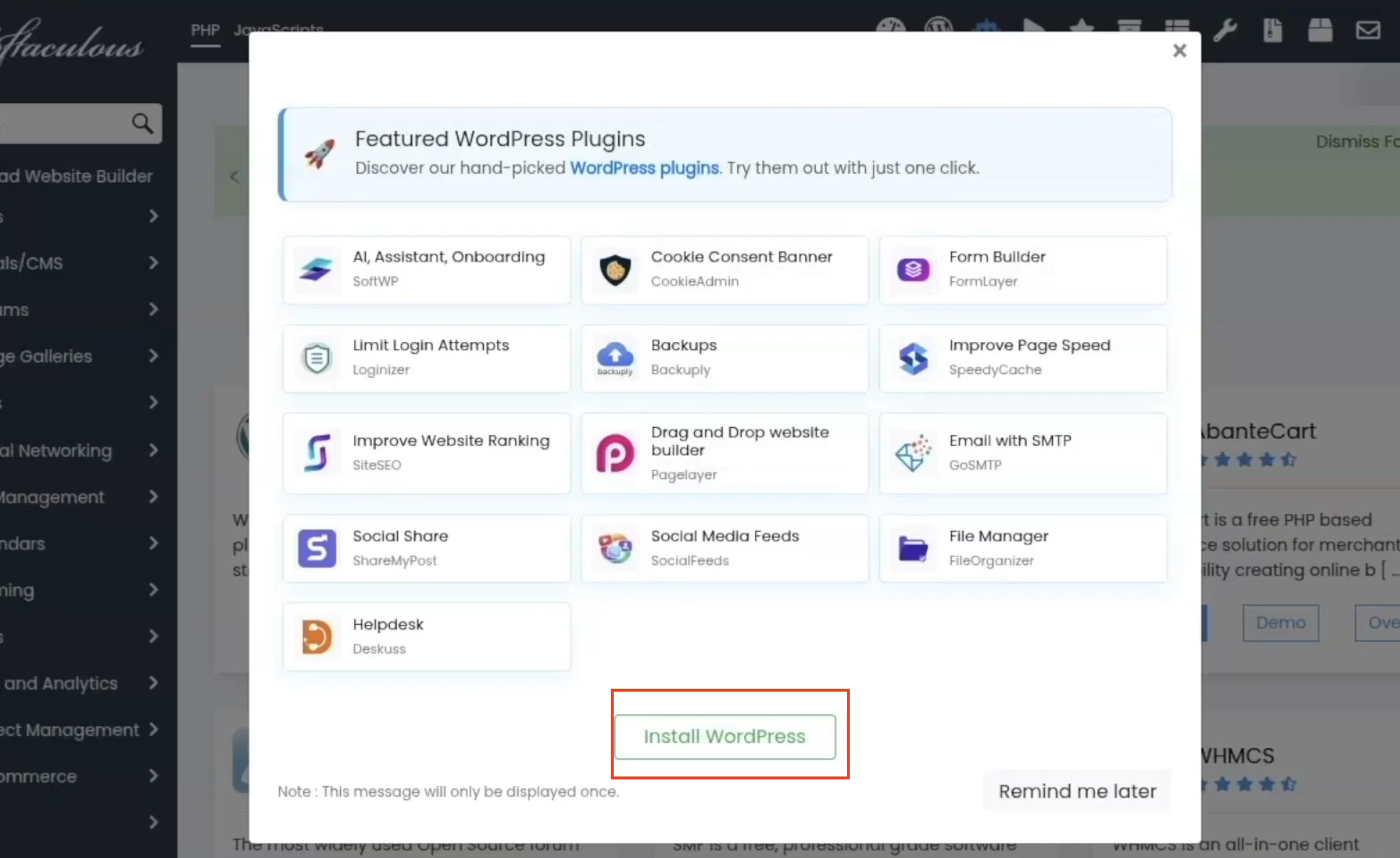This screenshot has width=1400, height=858.
Task: Select the FileOrganizer File Manager folder icon
Action: 913,548
